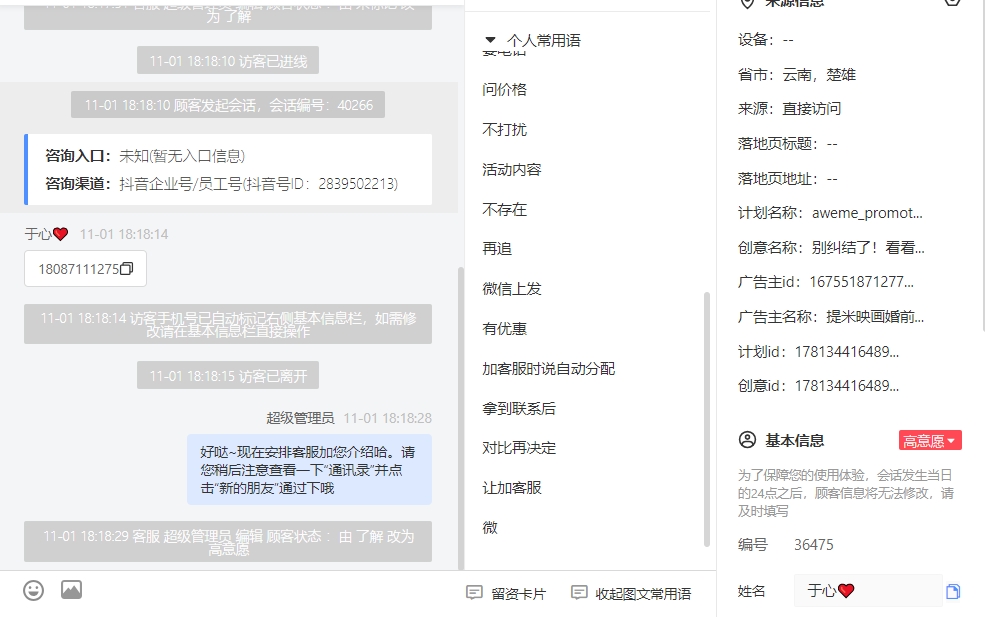Click the 好哒~现在安排客服 reply bubble
The width and height of the screenshot is (985, 617).
tap(309, 469)
